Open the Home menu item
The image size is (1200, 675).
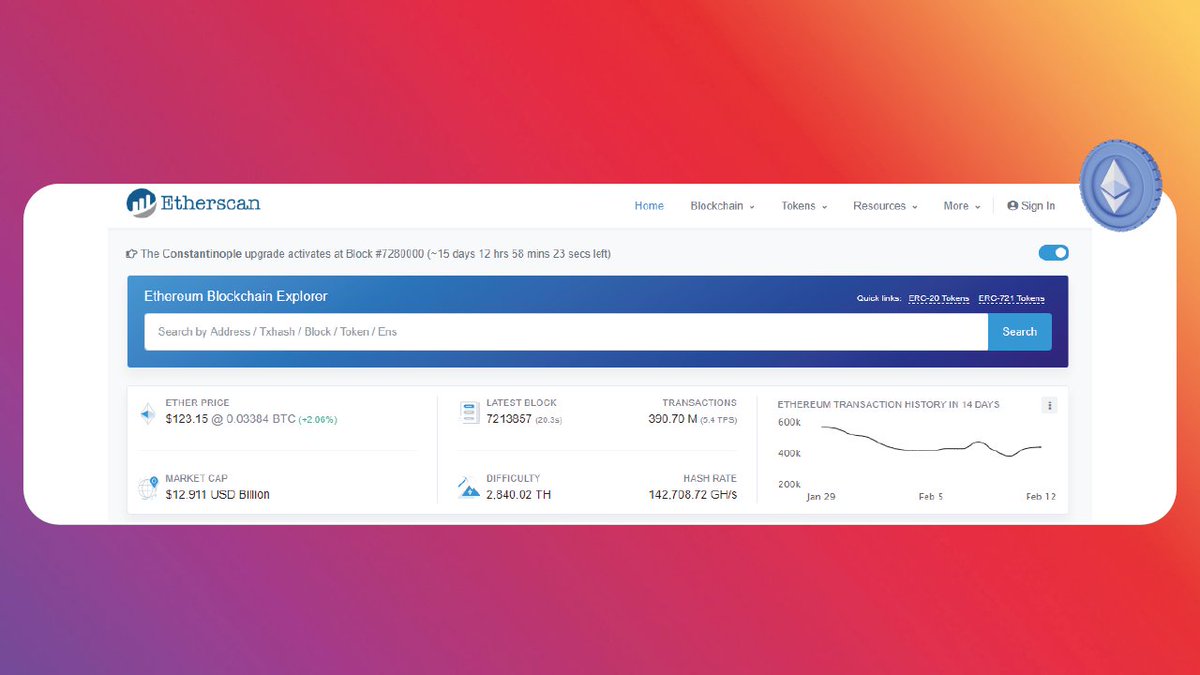(x=649, y=206)
